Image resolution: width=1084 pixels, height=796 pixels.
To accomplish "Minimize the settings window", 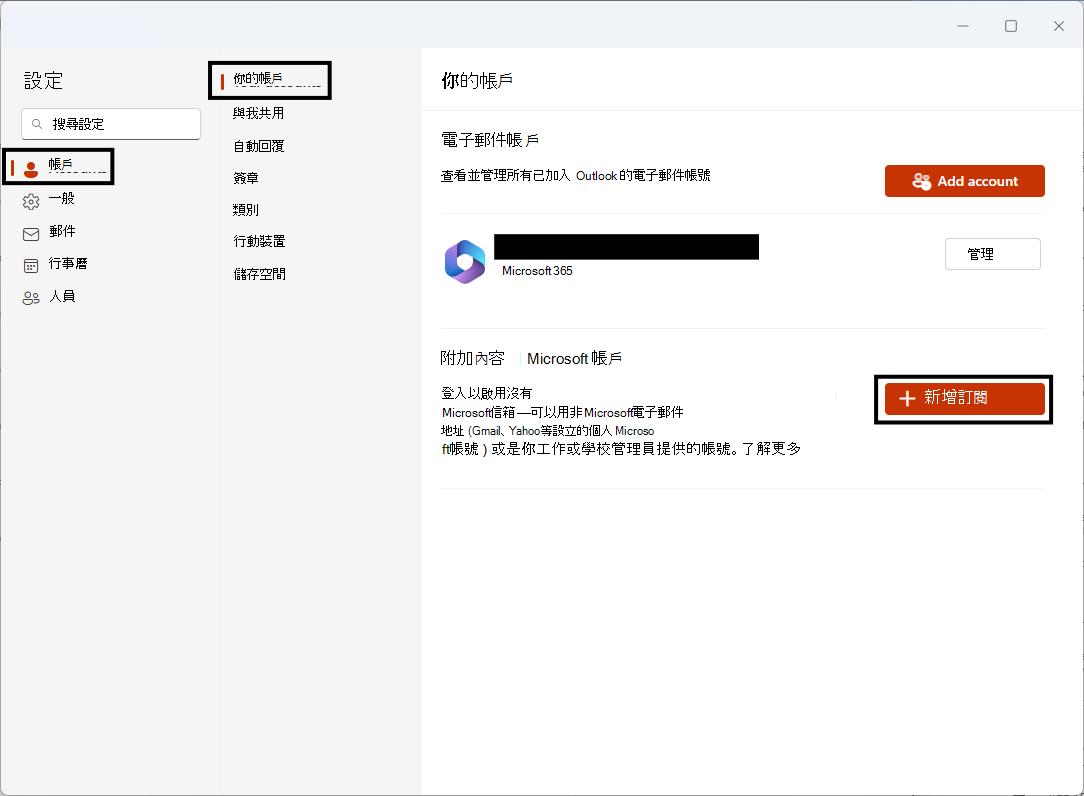I will (x=963, y=26).
